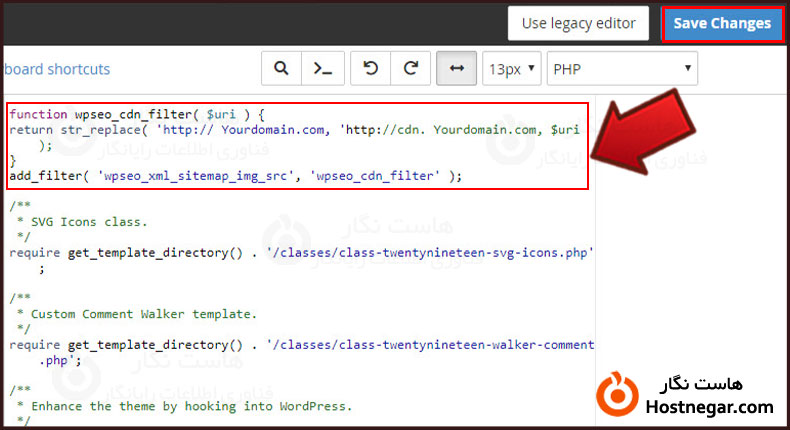790x430 pixels.
Task: Toggle line wrap mode button
Action: tap(456, 69)
